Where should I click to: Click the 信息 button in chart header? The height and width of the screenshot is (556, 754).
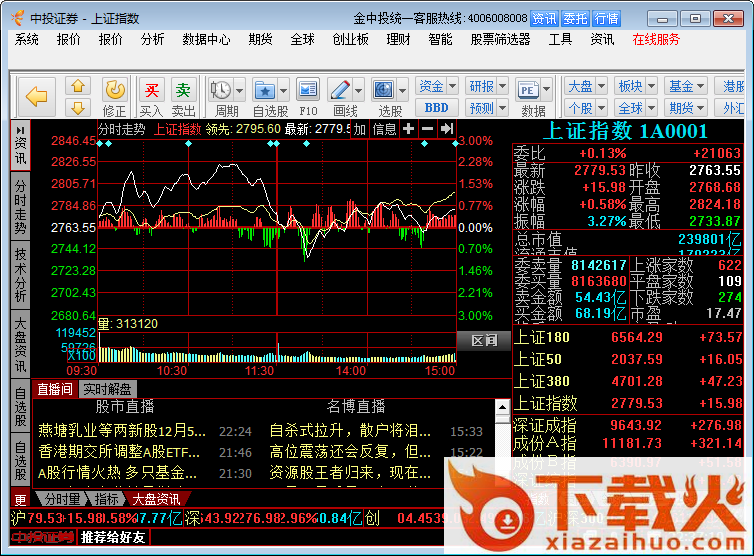[384, 129]
